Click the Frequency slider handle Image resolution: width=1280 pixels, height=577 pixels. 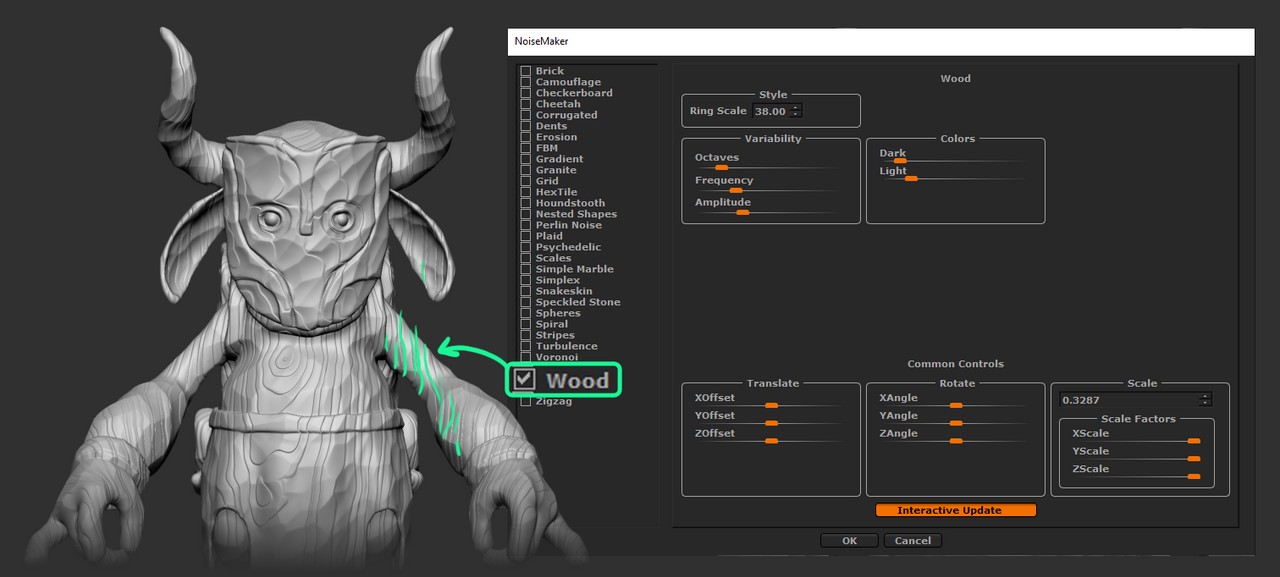click(x=736, y=190)
